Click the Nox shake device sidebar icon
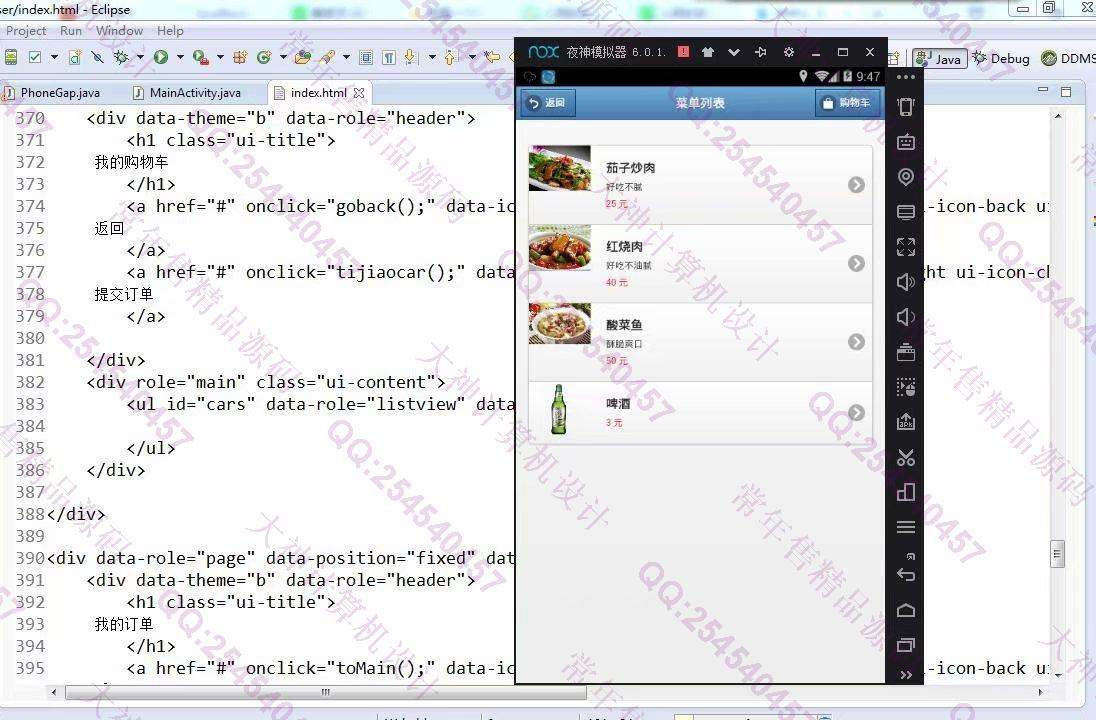The width and height of the screenshot is (1096, 720). point(906,107)
